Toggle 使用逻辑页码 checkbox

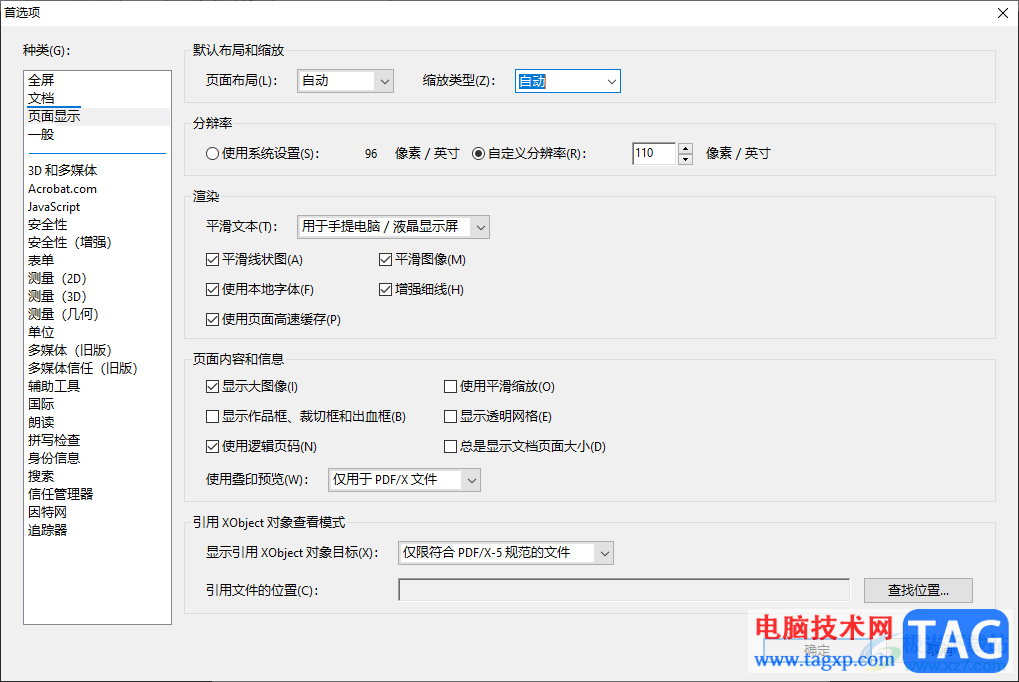click(x=213, y=447)
